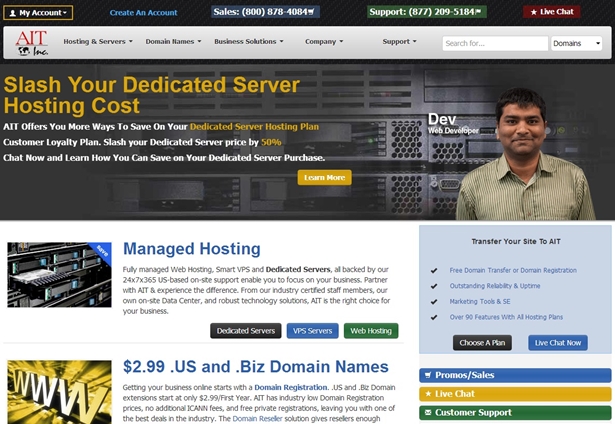The height and width of the screenshot is (424, 615).
Task: Click the person icon in My Account
Action: (13, 13)
